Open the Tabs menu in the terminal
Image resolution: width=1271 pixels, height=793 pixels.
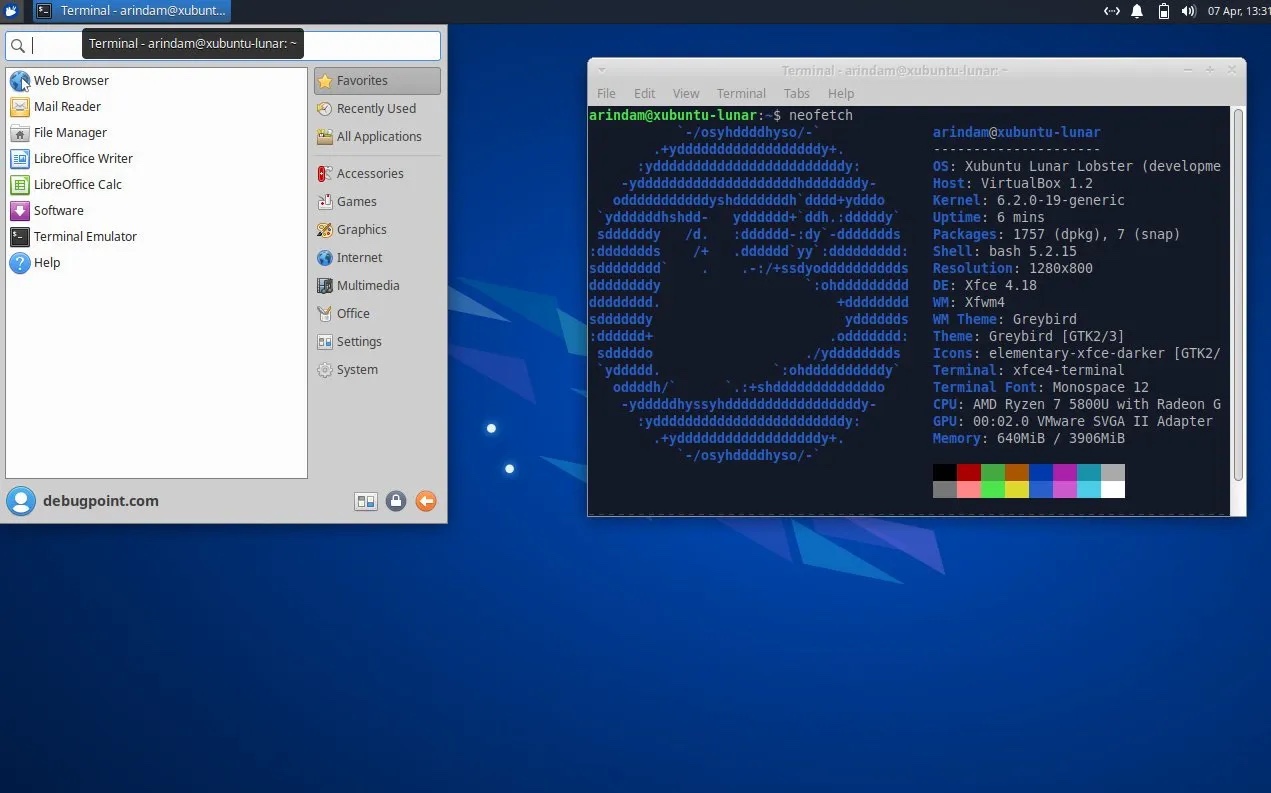[796, 93]
